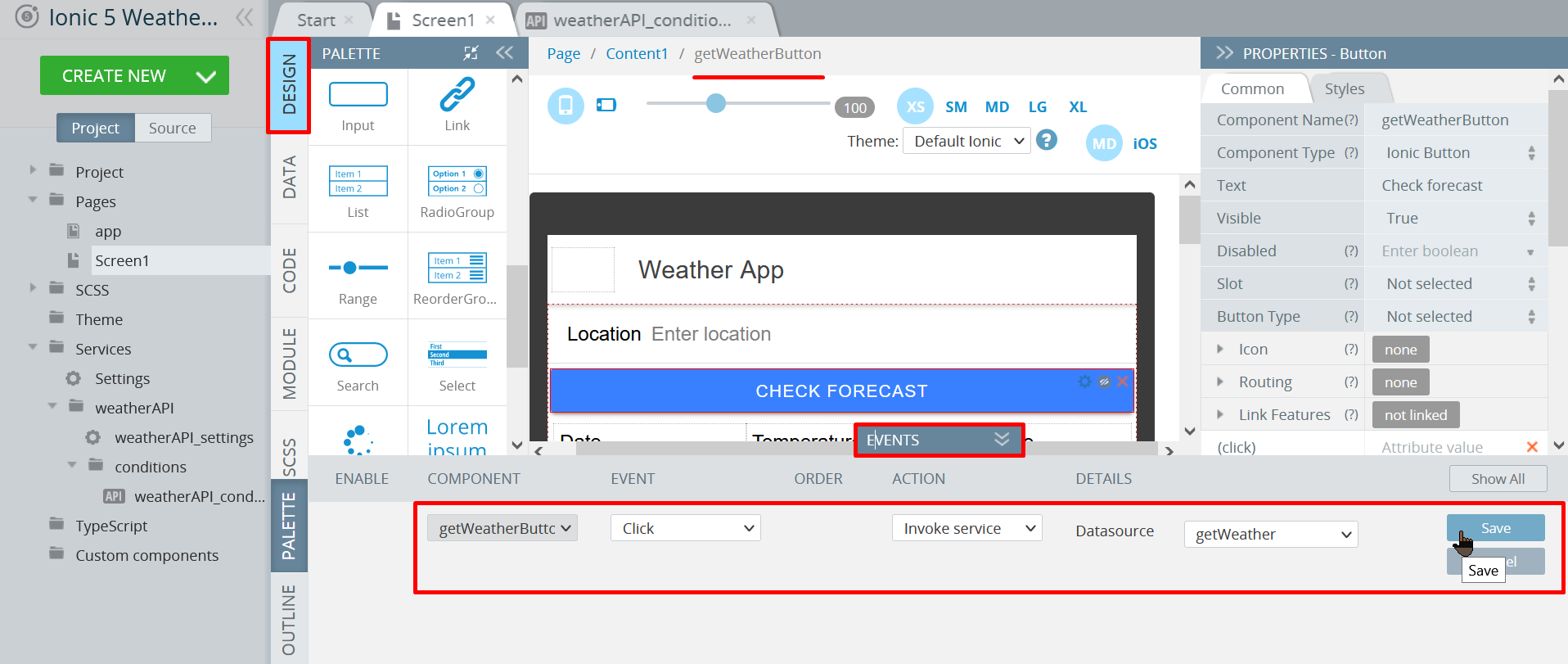Click Page breadcrumb link
This screenshot has width=1568, height=664.
[x=564, y=53]
